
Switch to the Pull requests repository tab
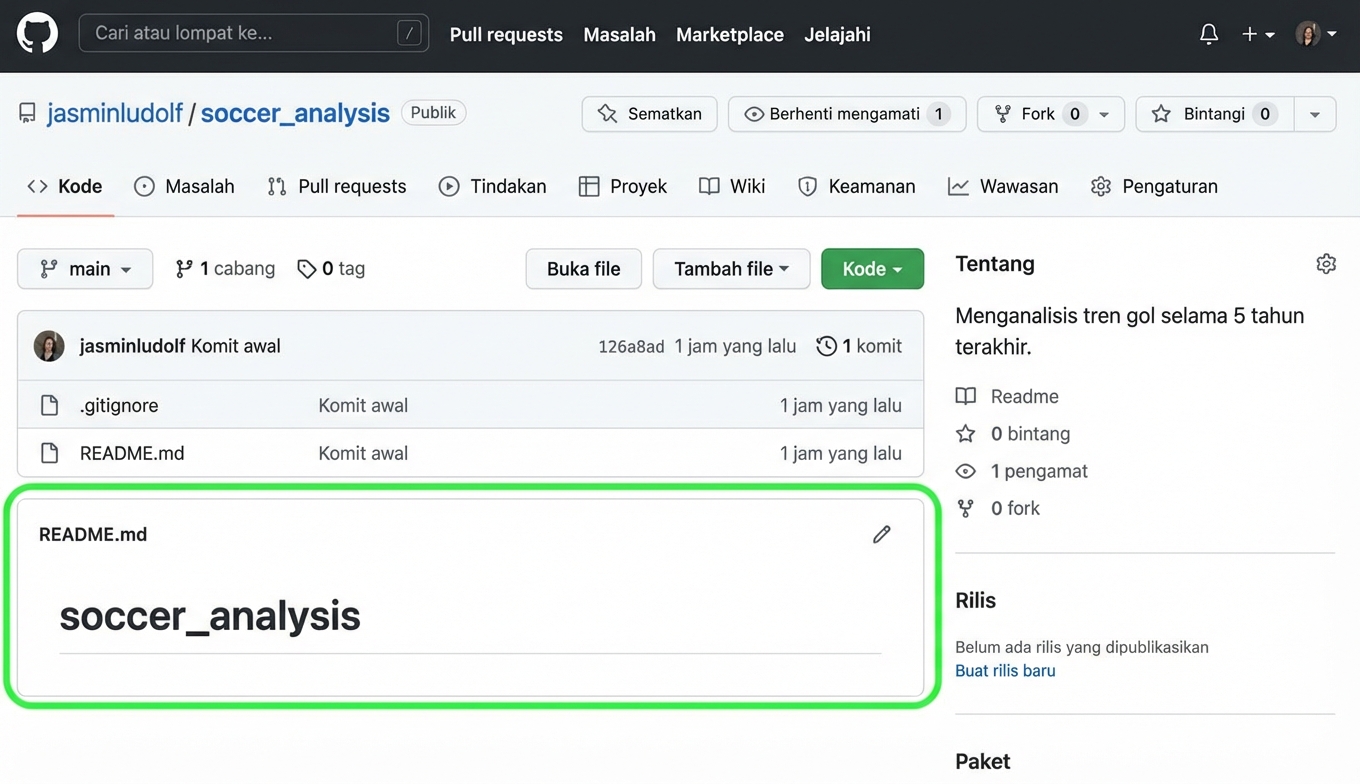337,186
